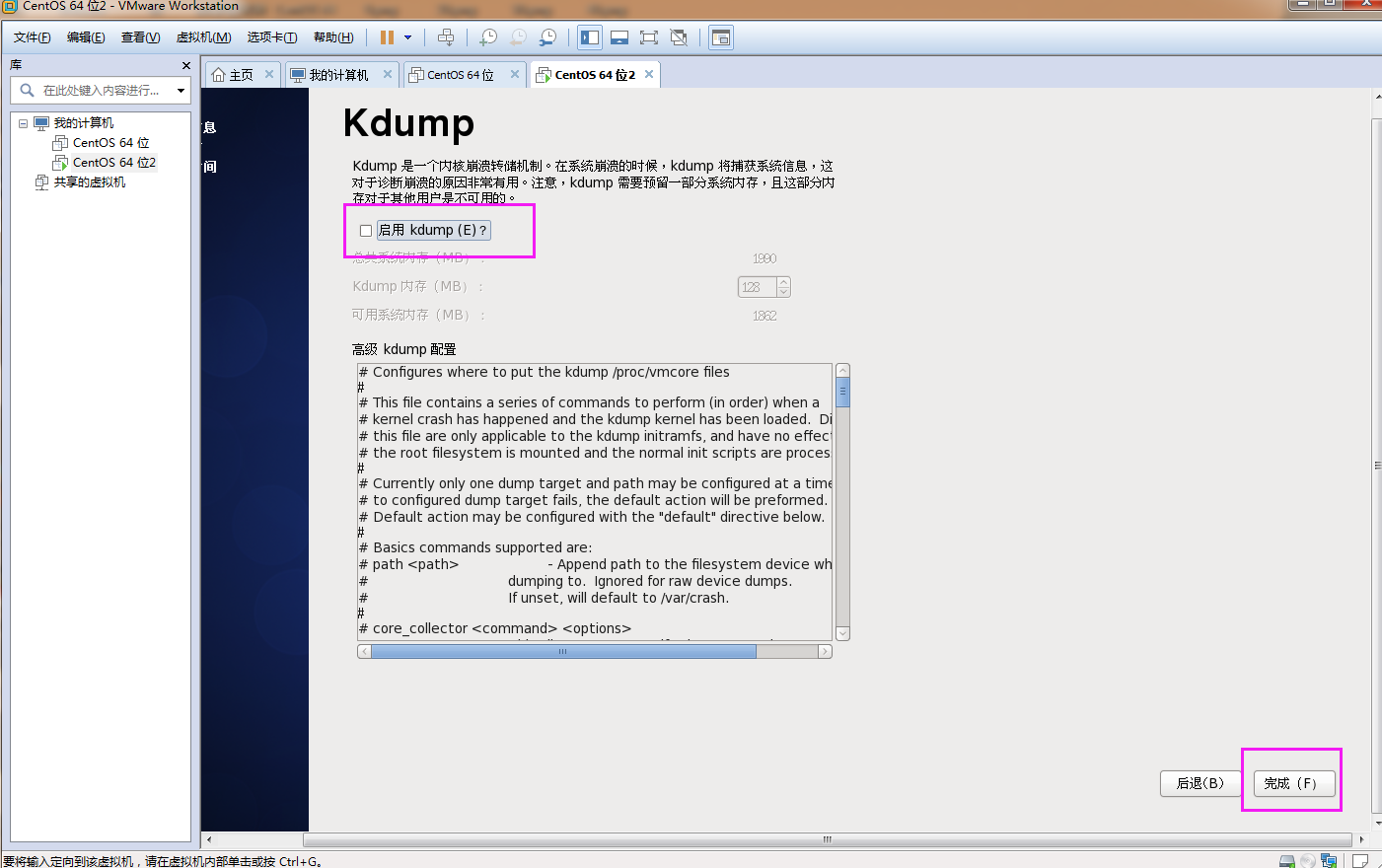
Task: Open the power options dropdown arrow beside pause
Action: (407, 37)
